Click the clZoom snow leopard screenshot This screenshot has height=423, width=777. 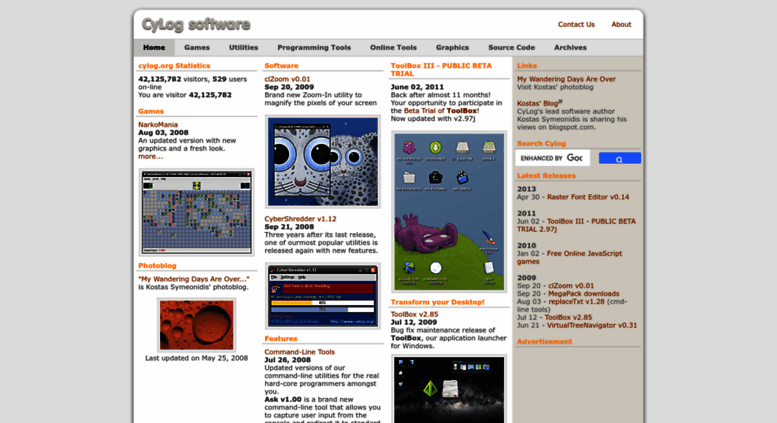click(323, 162)
